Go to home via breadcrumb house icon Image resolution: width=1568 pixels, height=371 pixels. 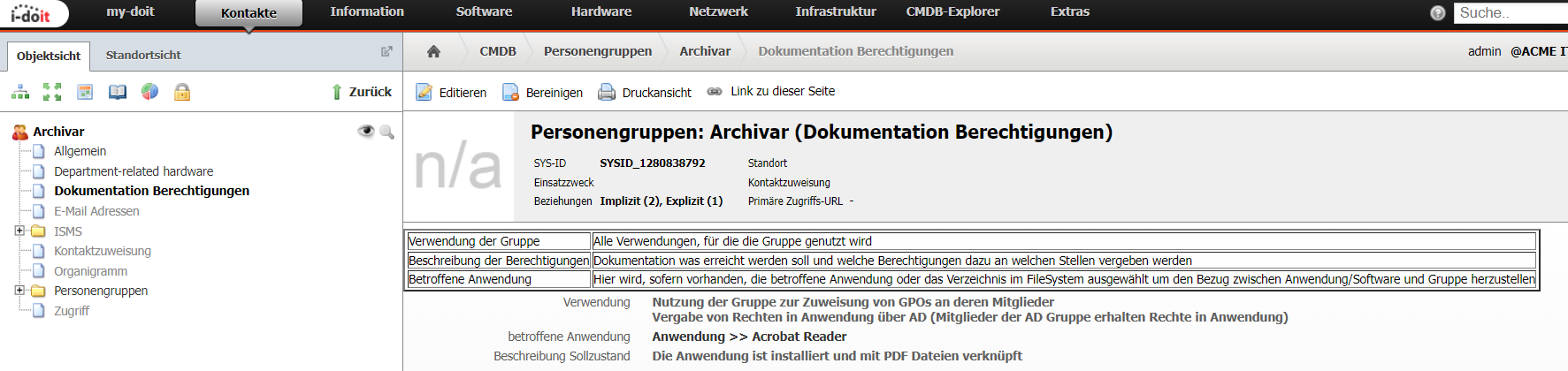coord(433,51)
